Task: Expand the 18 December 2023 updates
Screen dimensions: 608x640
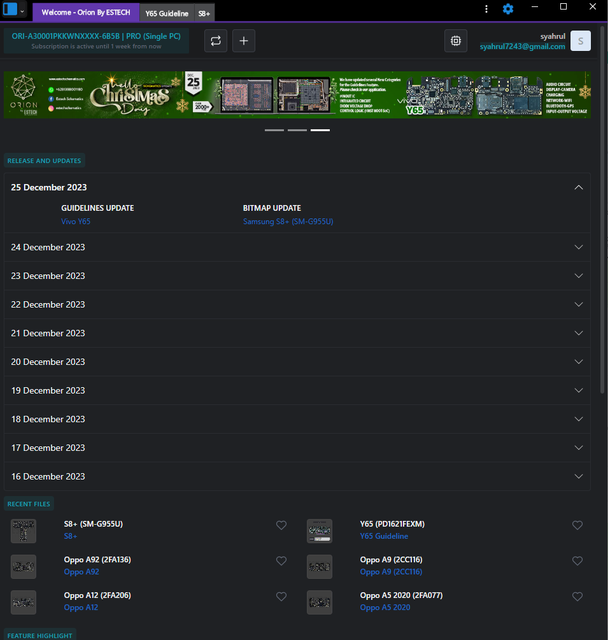Action: coord(297,419)
